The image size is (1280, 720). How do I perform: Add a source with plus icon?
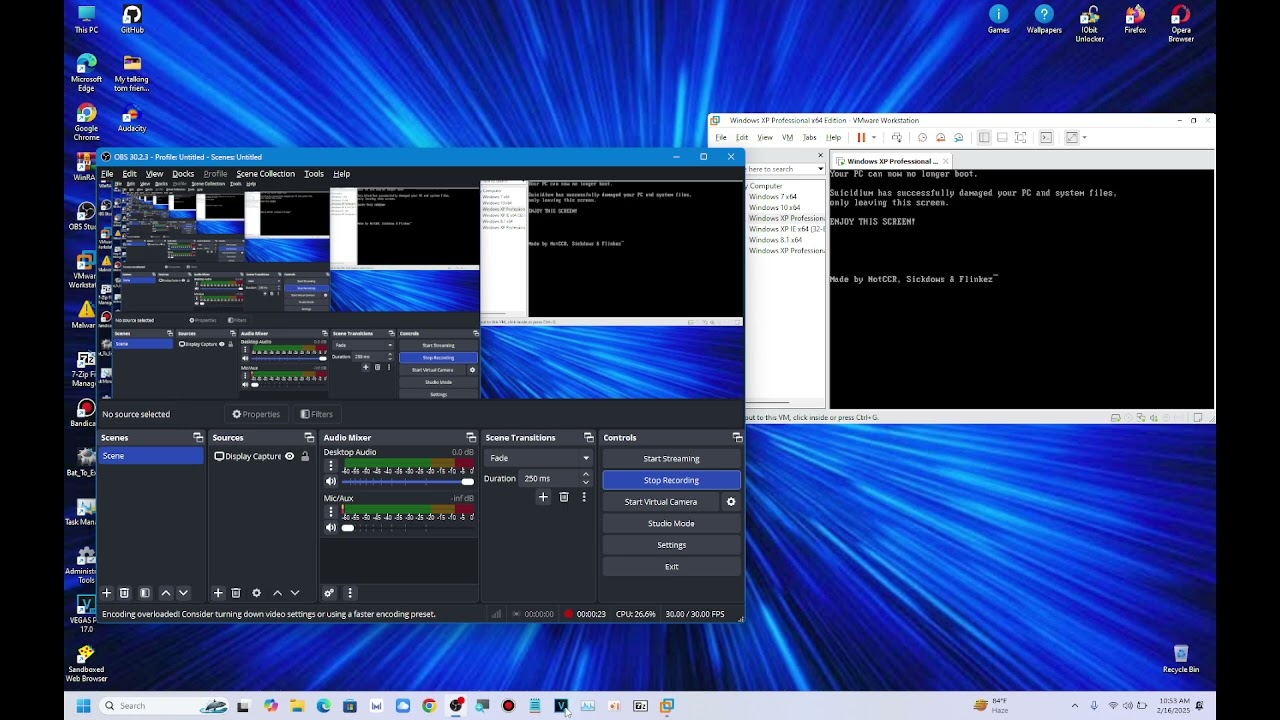pos(218,593)
